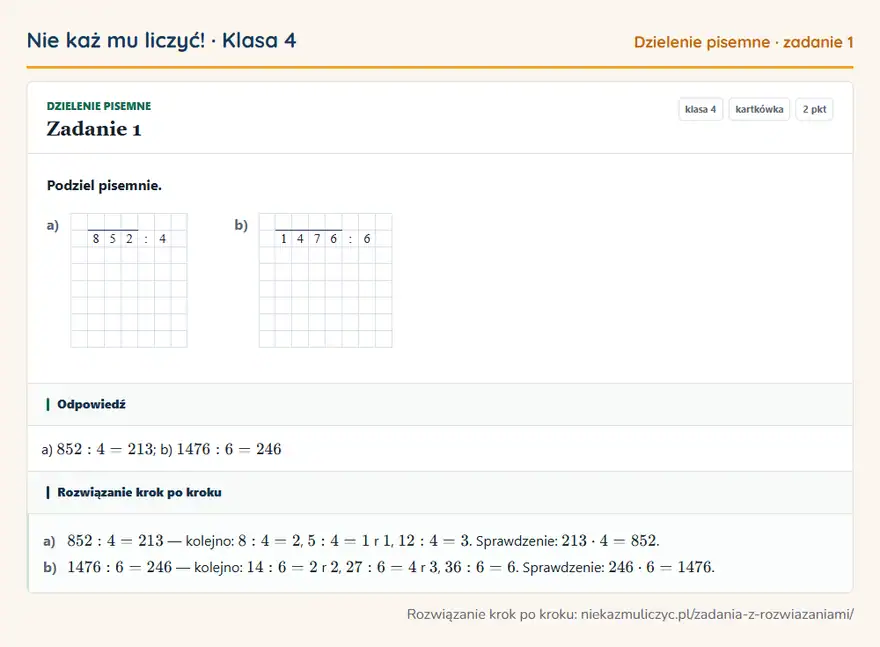Viewport: 880px width, 647px height.
Task: Click the division grid for 852 : 4
Action: click(129, 280)
